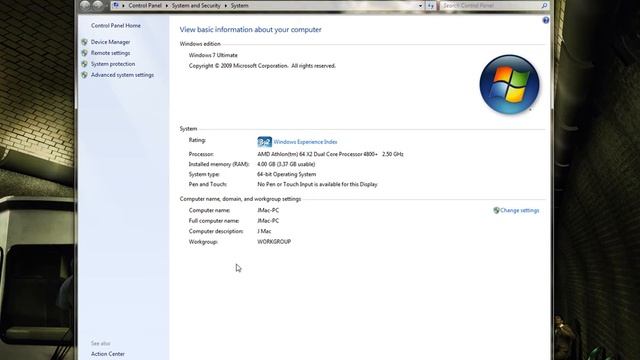Click the 4.00 GB installed memory value

[286, 164]
